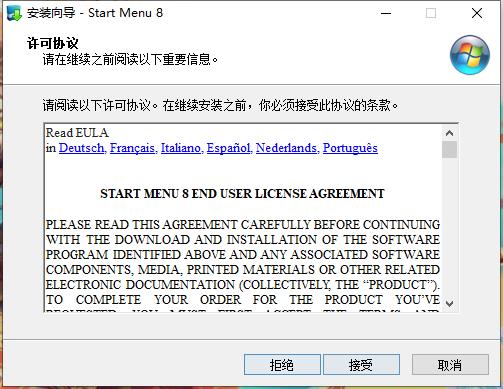Image resolution: width=503 pixels, height=389 pixels.
Task: Click the Start Menu 8 installer title icon
Action: (x=14, y=13)
